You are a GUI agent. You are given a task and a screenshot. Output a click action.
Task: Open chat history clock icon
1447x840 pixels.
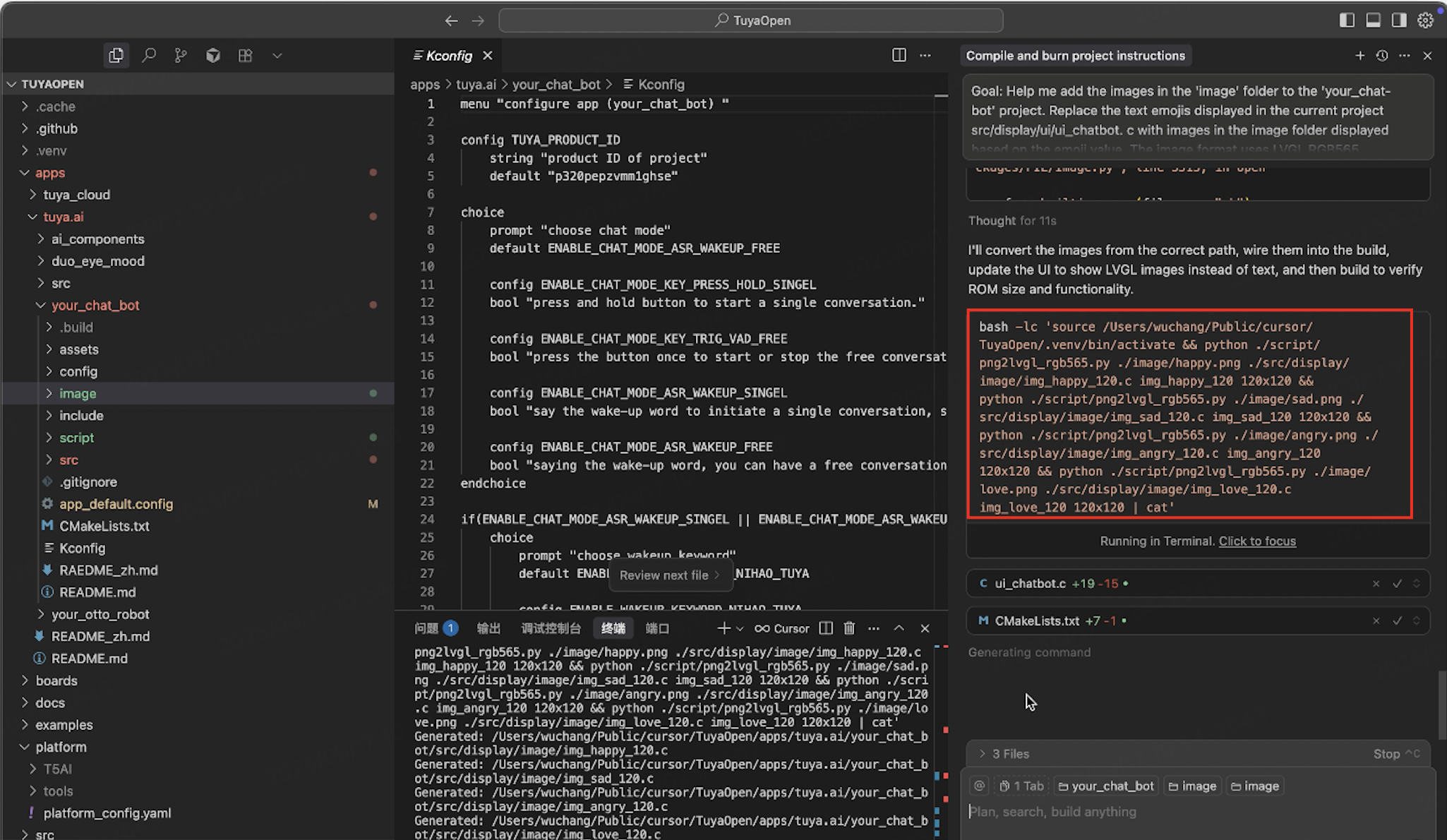[x=1382, y=55]
